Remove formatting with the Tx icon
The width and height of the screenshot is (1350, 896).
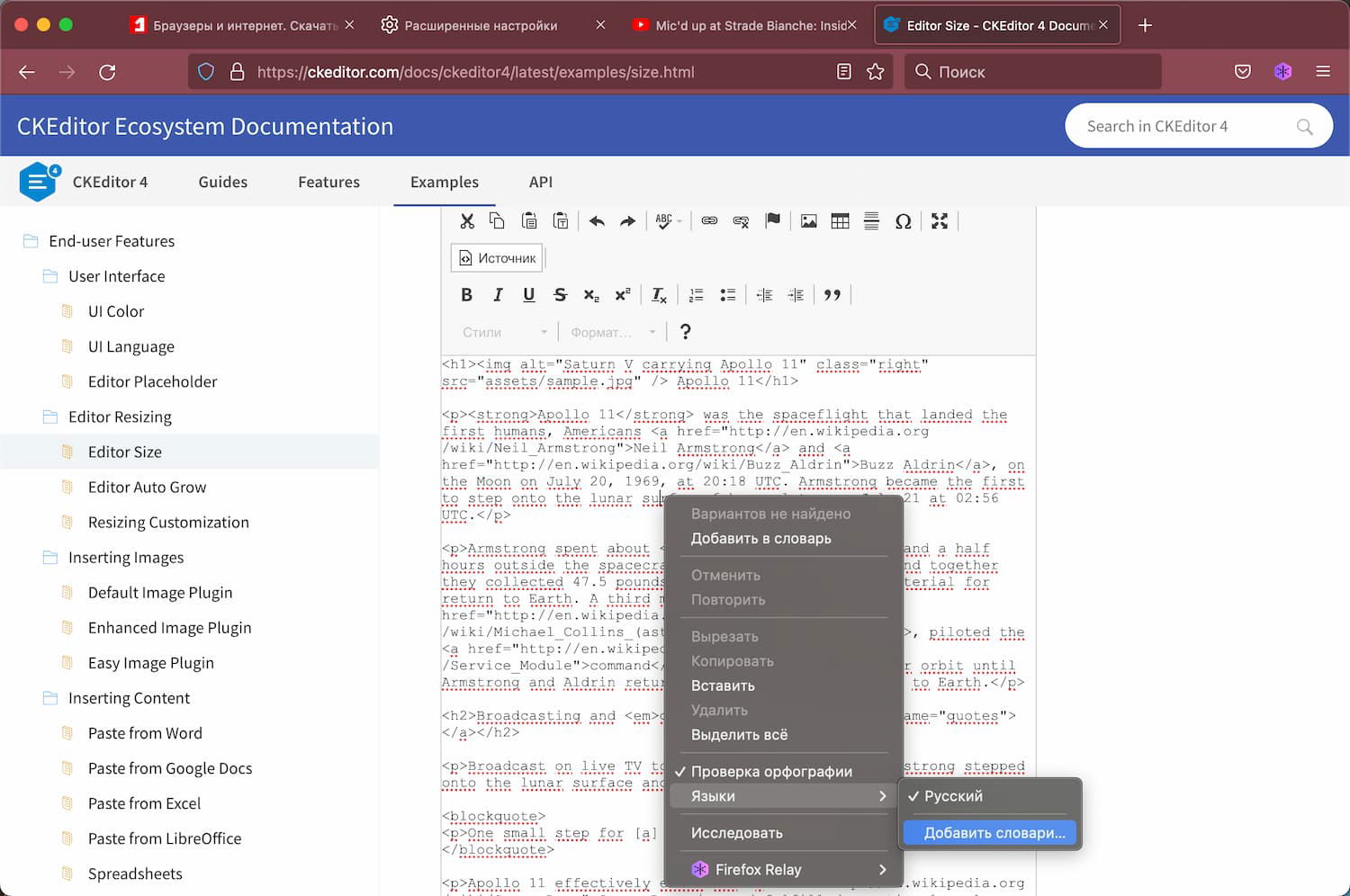[x=660, y=295]
